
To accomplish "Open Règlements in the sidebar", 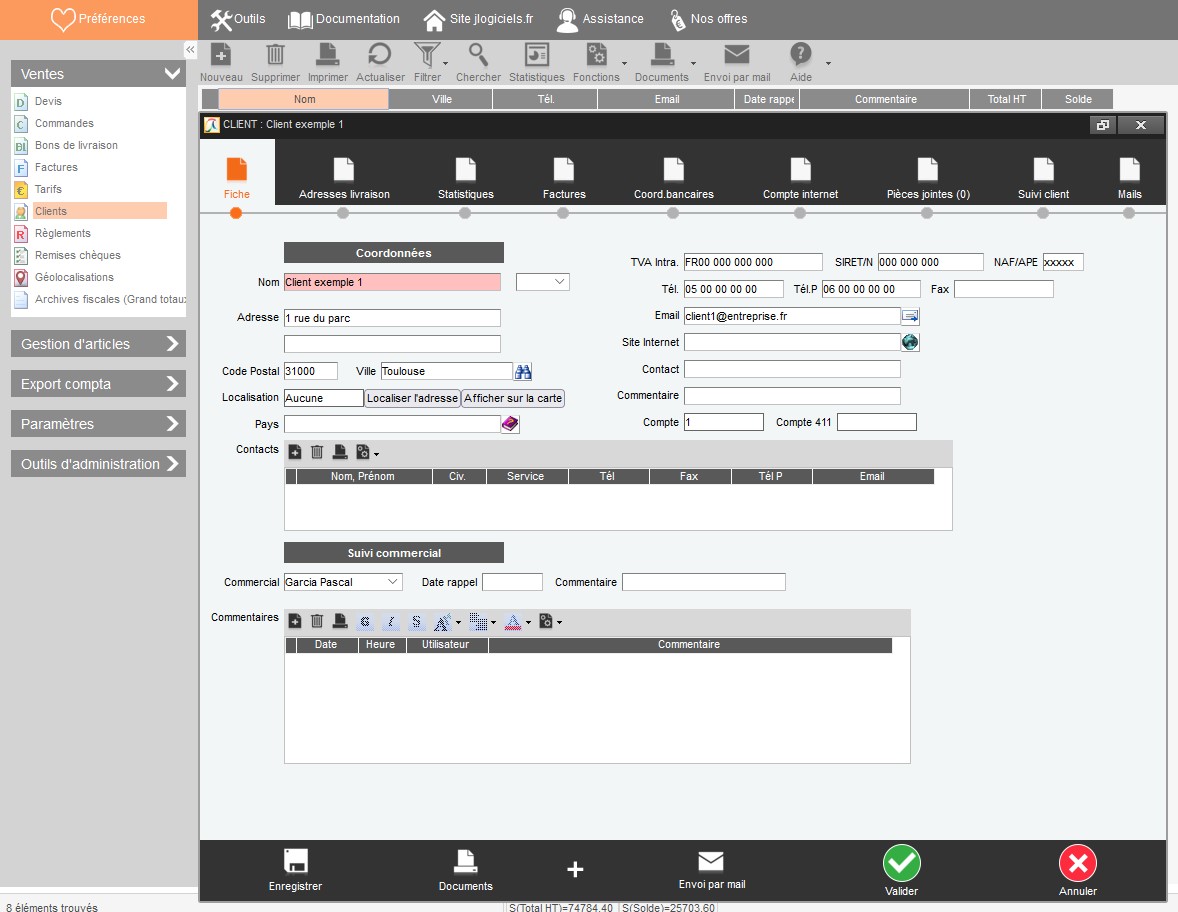I will [62, 233].
